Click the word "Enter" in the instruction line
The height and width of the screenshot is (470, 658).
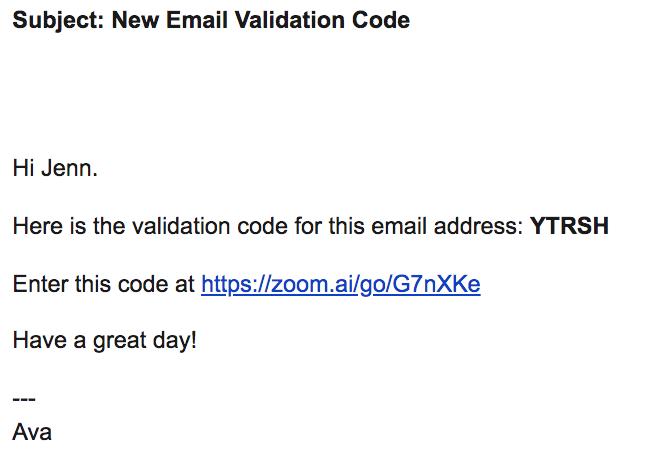tap(38, 284)
